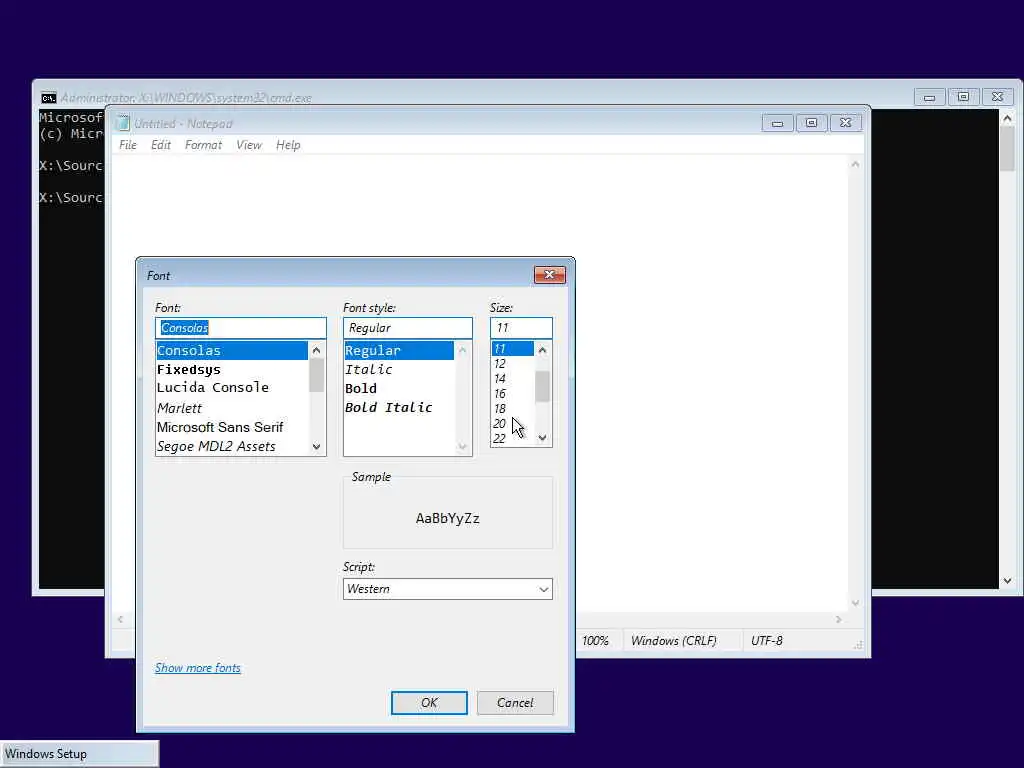
Task: Select size 18 in size list
Action: pyautogui.click(x=513, y=409)
